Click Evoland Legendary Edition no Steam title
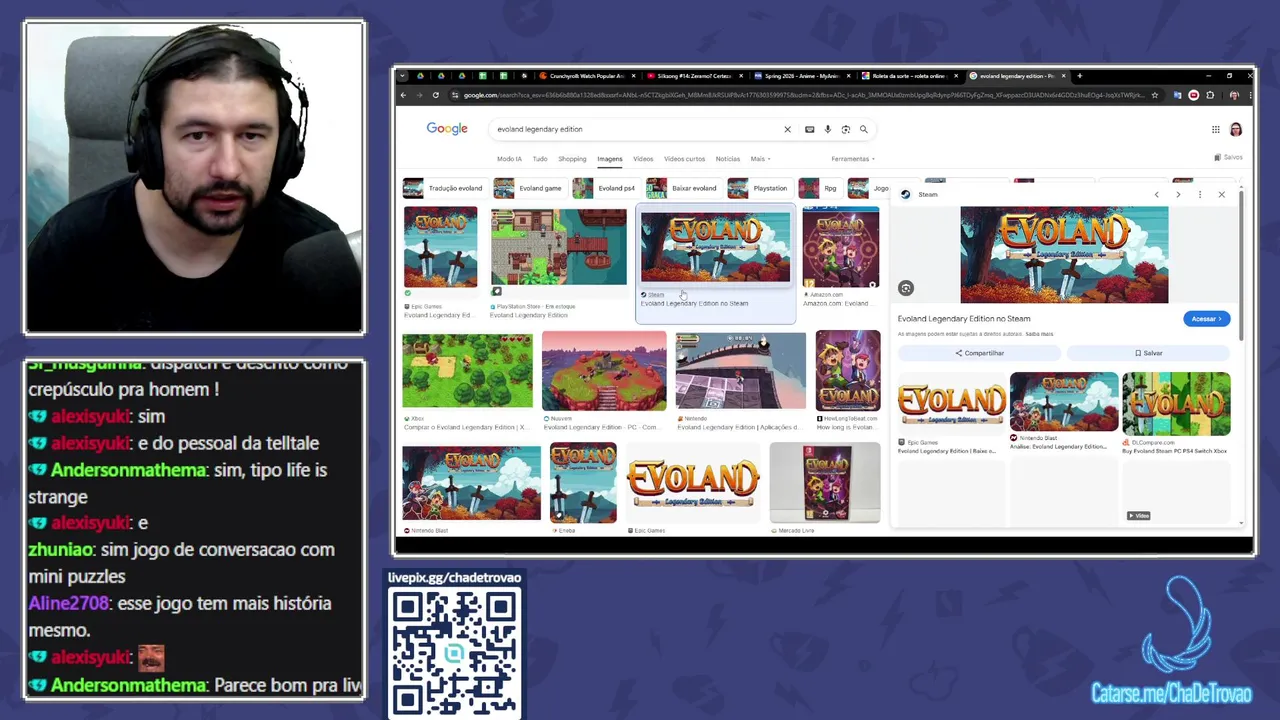This screenshot has height=720, width=1280. coord(964,319)
